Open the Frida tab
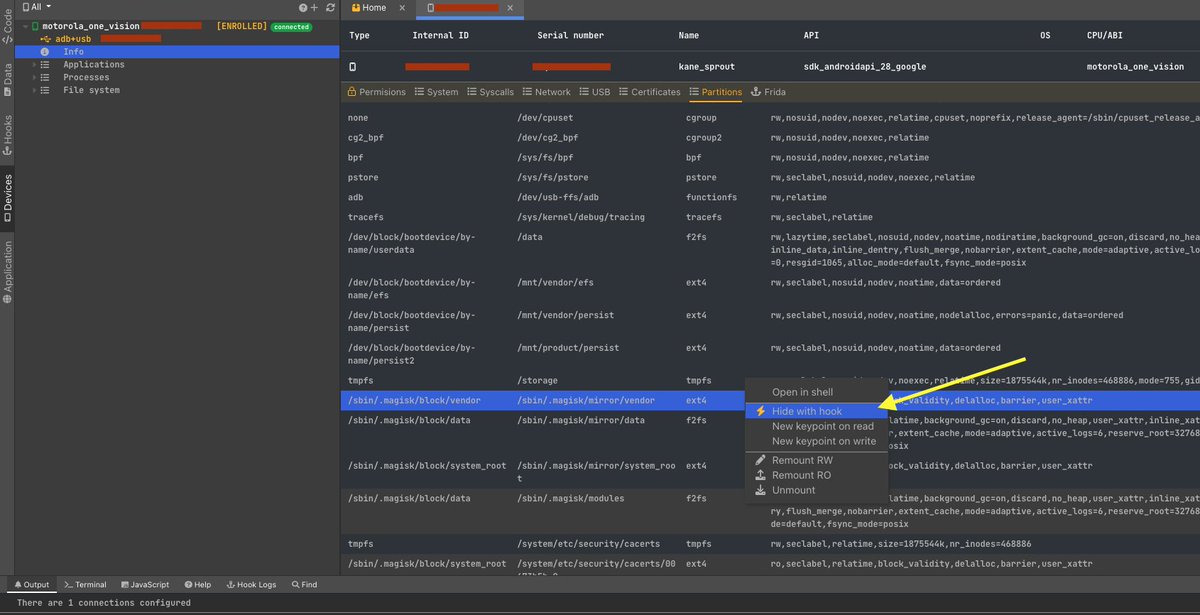Screen dimensions: 1200x615 769,91
